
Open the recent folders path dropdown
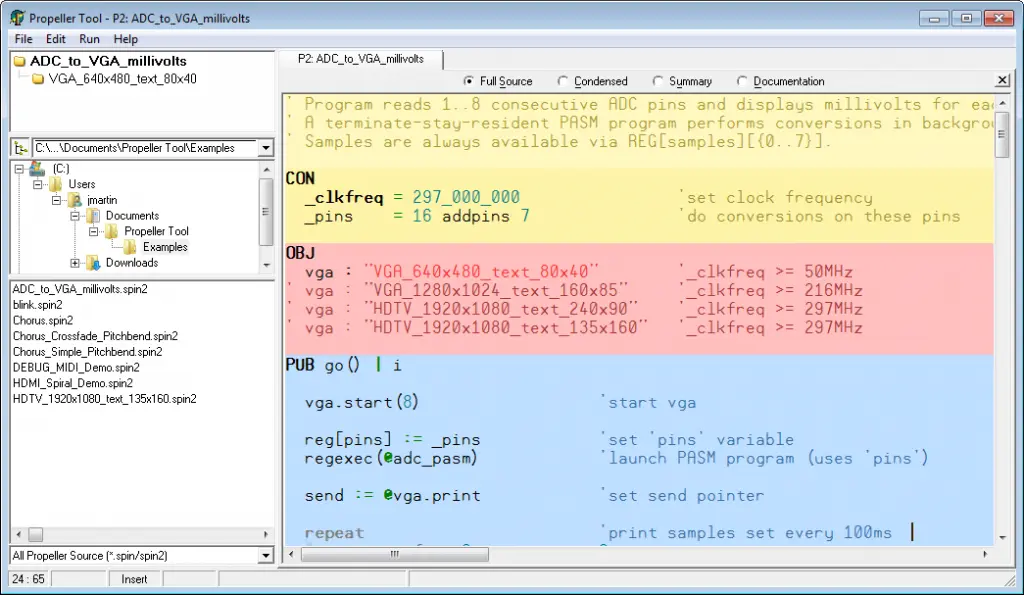point(265,148)
